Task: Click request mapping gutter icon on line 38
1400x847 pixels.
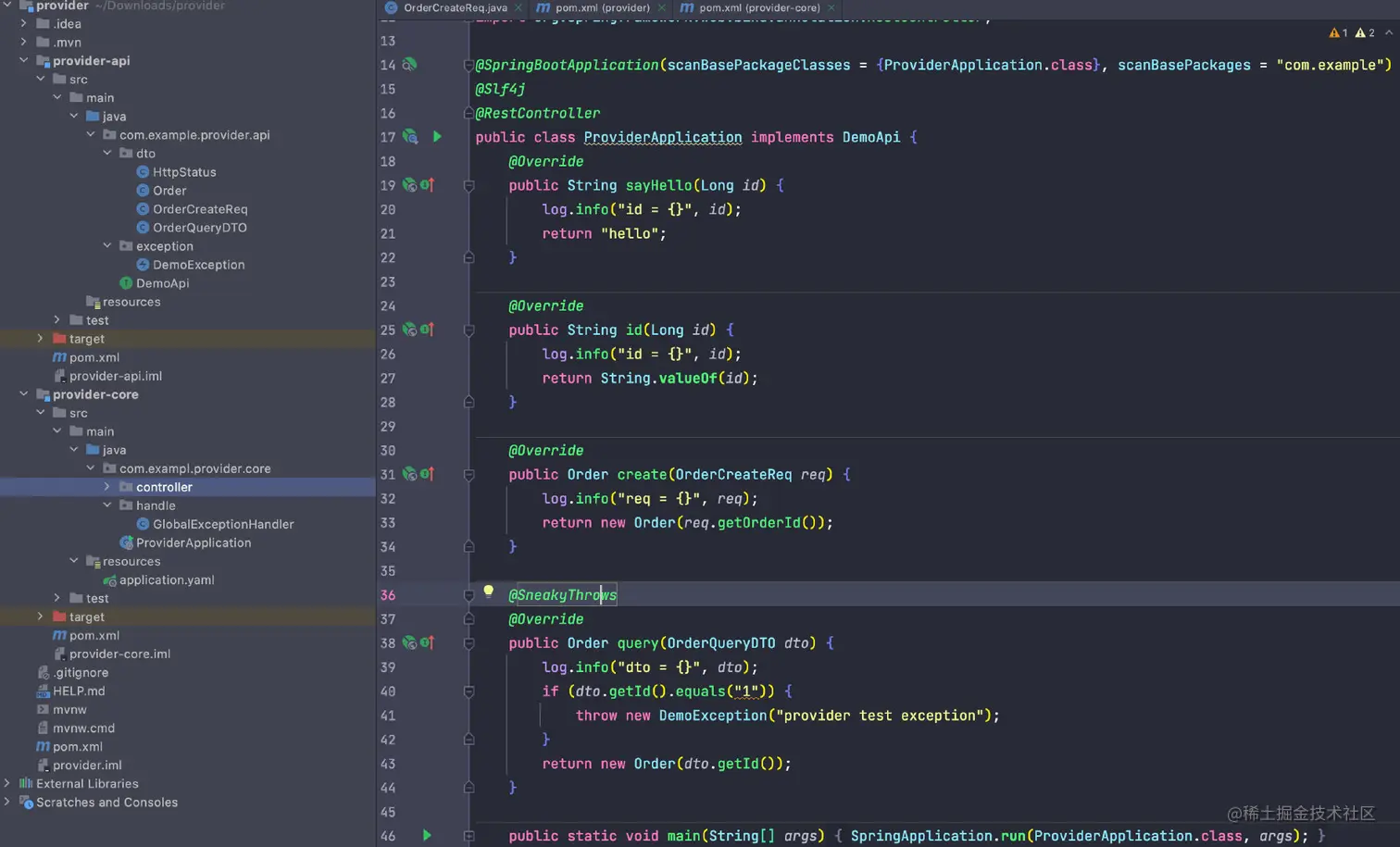Action: point(409,642)
